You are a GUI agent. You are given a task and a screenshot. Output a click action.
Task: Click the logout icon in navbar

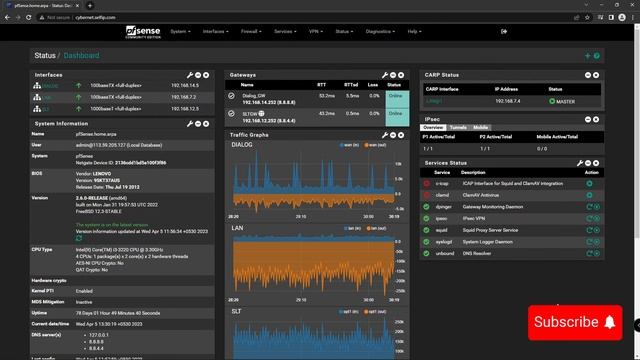coord(504,31)
